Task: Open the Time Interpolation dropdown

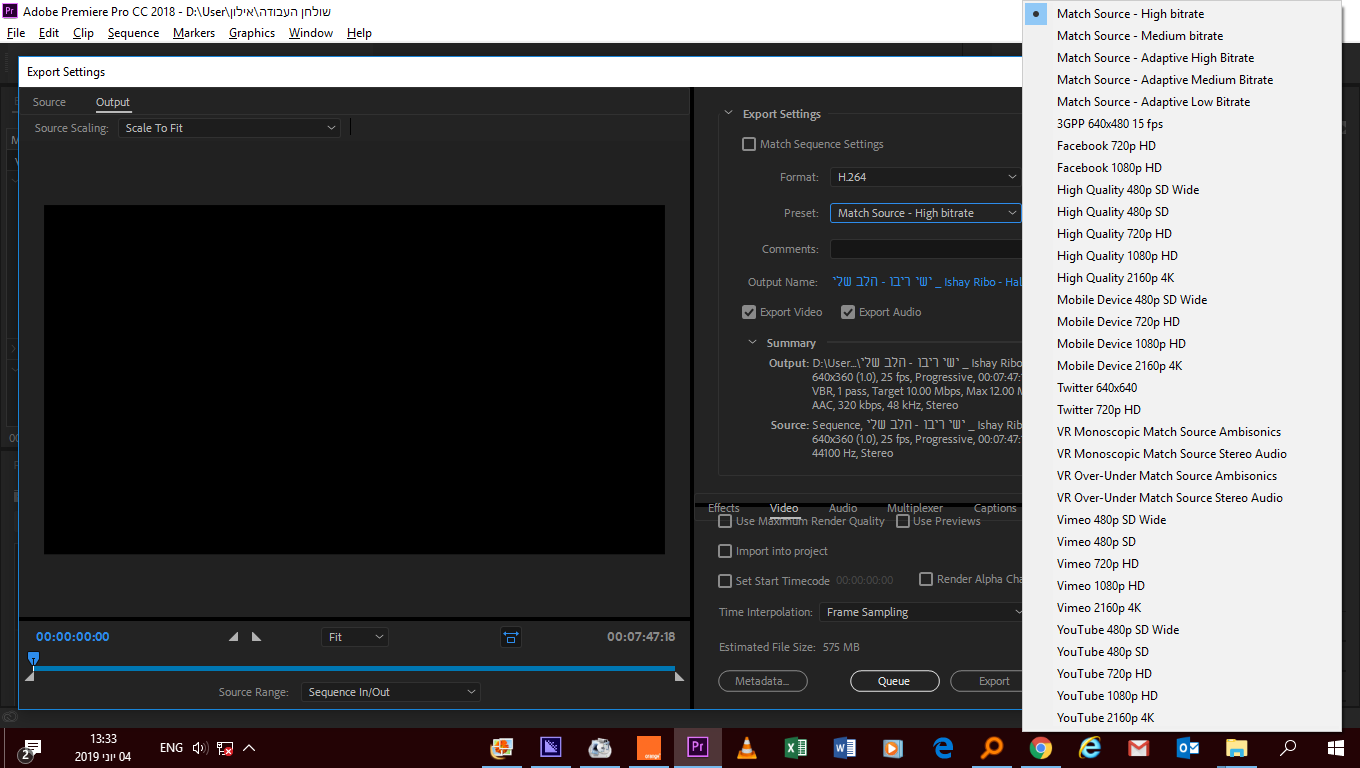Action: [922, 612]
